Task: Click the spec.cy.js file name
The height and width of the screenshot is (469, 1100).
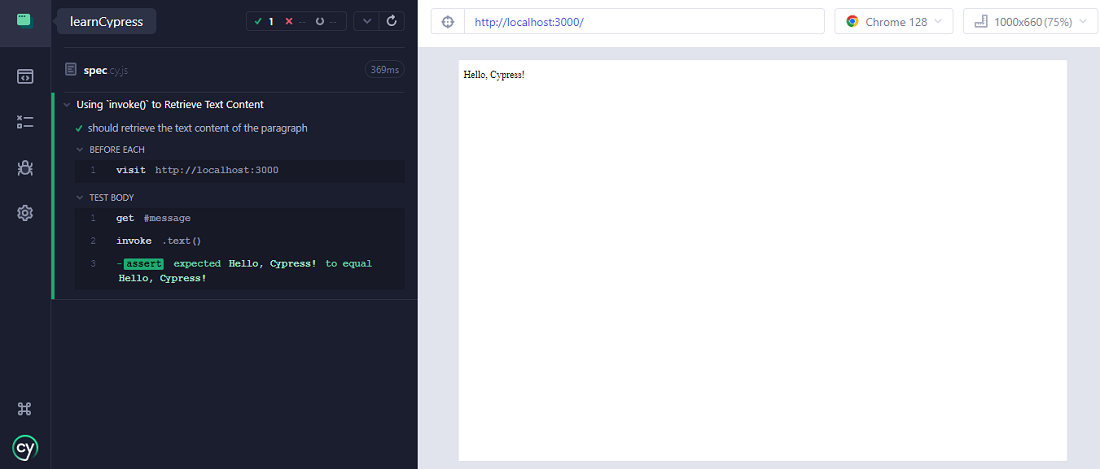Action: coord(106,70)
